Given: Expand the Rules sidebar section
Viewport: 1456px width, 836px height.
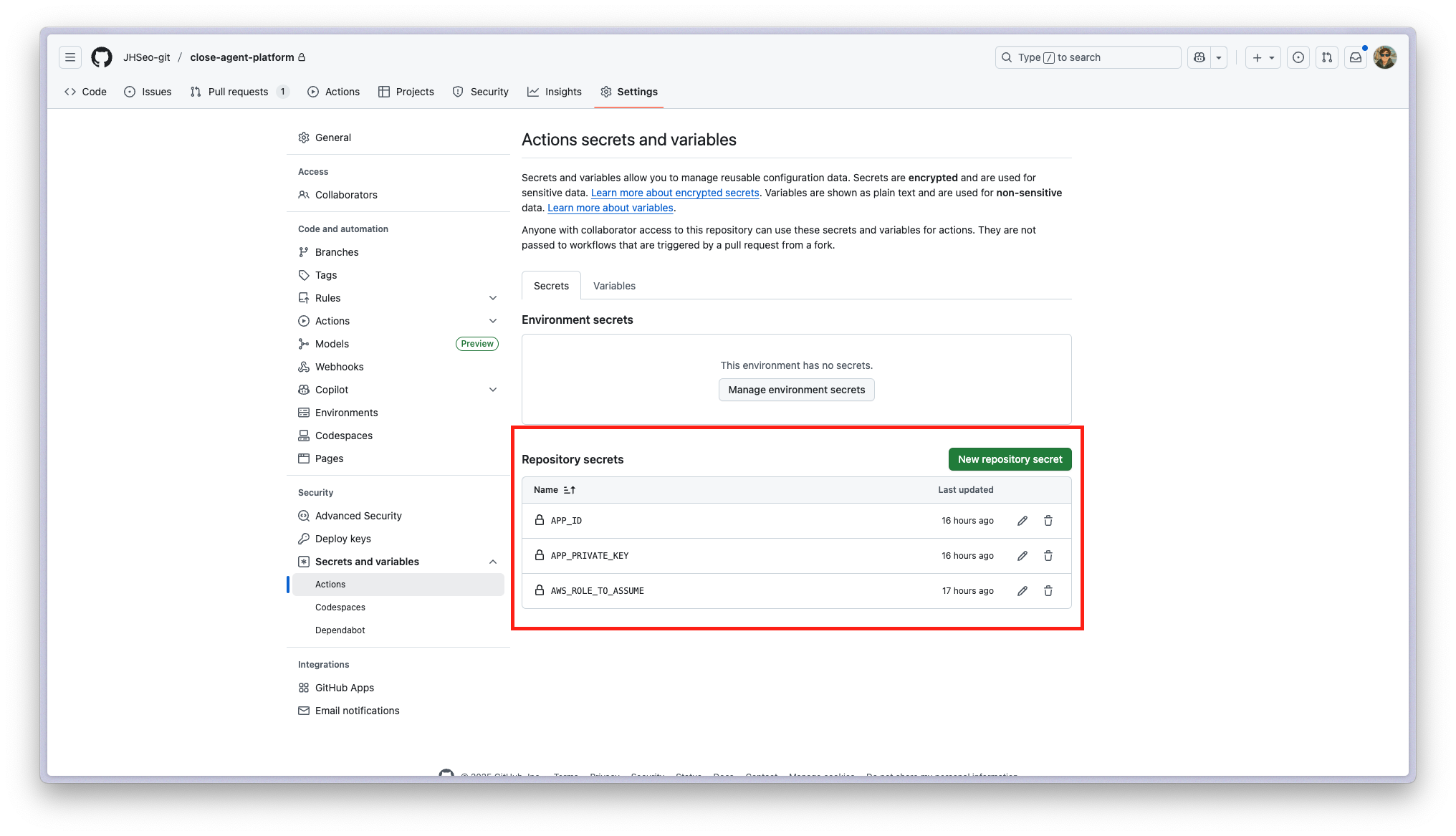Looking at the screenshot, I should (493, 298).
